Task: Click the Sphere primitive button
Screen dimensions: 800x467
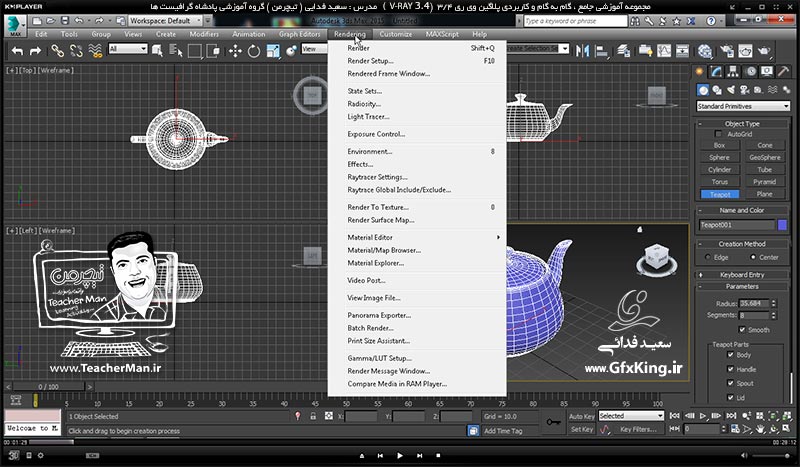Action: pos(719,158)
